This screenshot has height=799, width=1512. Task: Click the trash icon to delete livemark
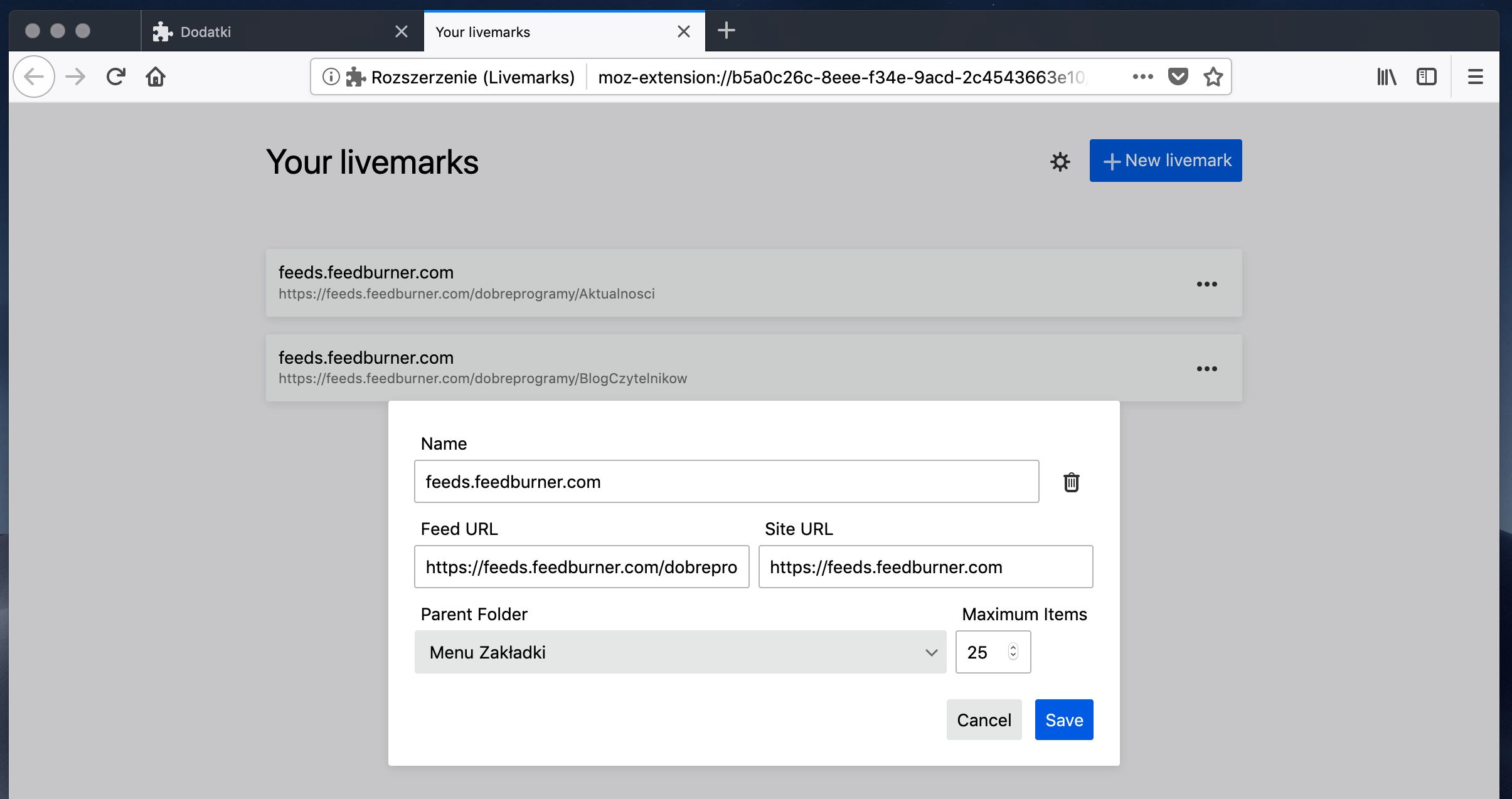(1071, 482)
